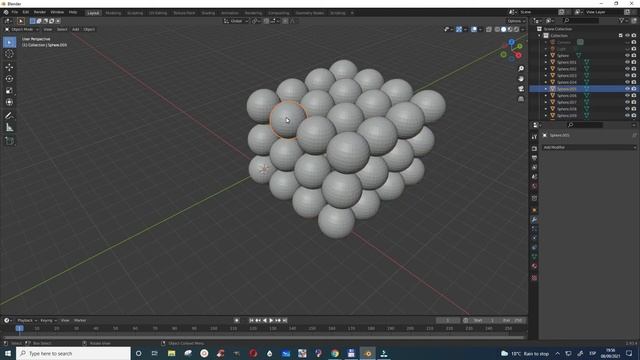Toggle auto keying record button
This screenshot has height=360, width=640.
pyautogui.click(x=237, y=320)
